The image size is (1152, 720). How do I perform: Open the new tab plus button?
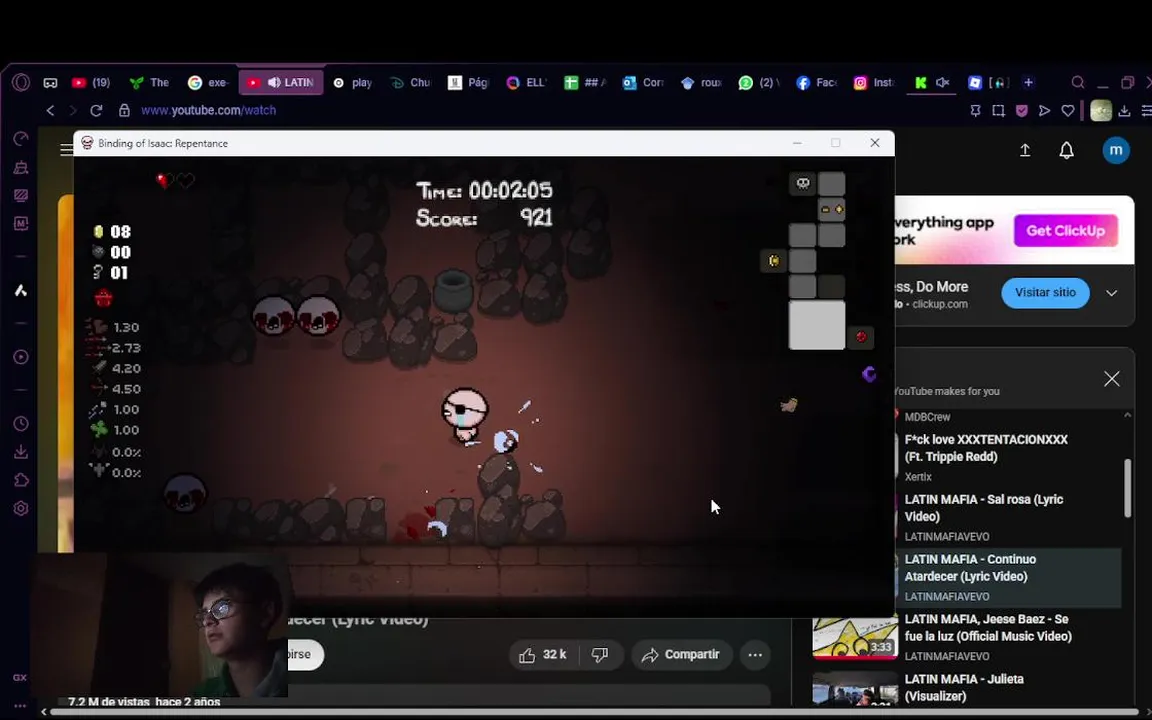click(x=1029, y=82)
